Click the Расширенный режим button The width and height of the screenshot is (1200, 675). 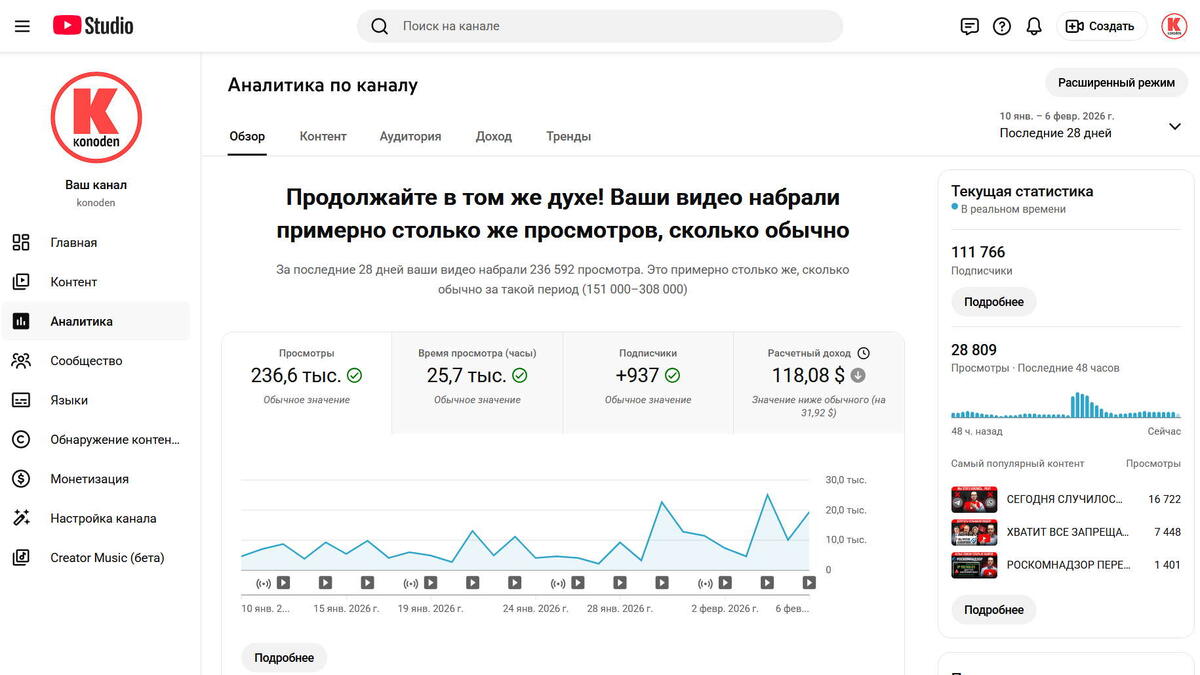click(x=1116, y=82)
